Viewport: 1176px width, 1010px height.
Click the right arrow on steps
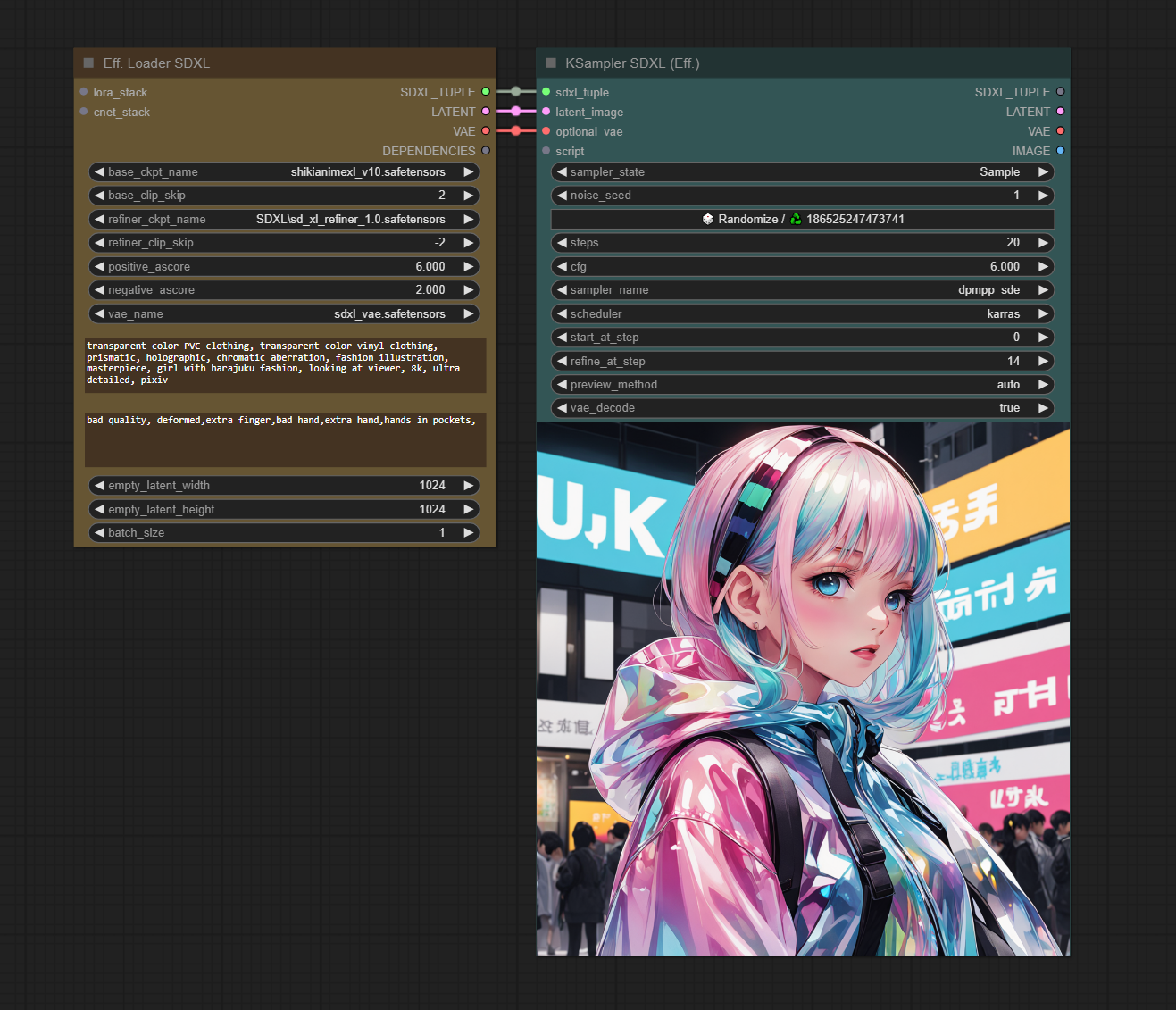tap(1042, 243)
